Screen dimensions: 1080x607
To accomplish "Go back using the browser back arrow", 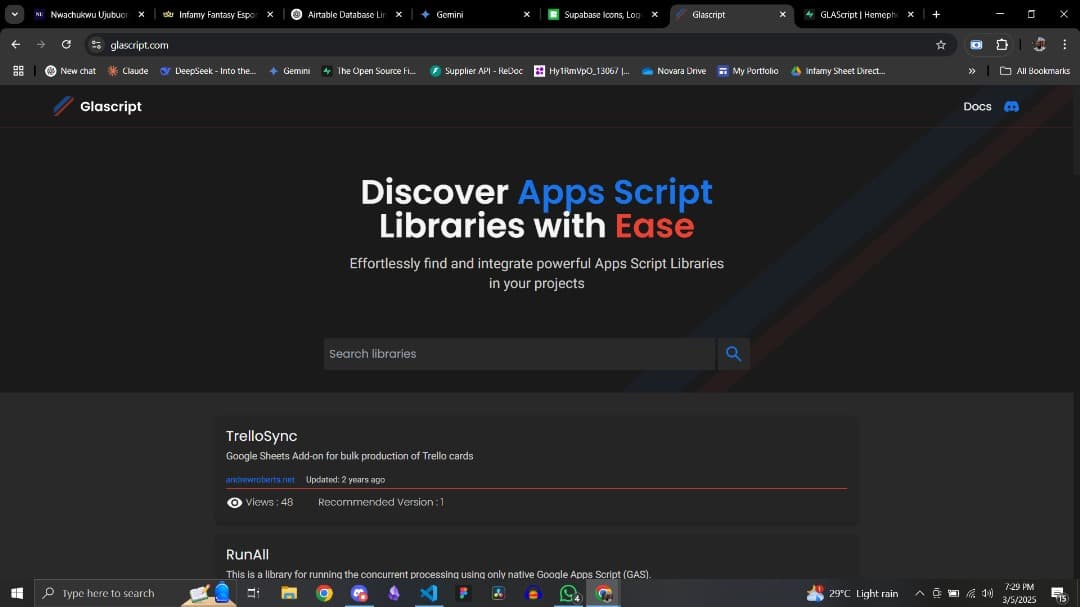I will point(16,45).
